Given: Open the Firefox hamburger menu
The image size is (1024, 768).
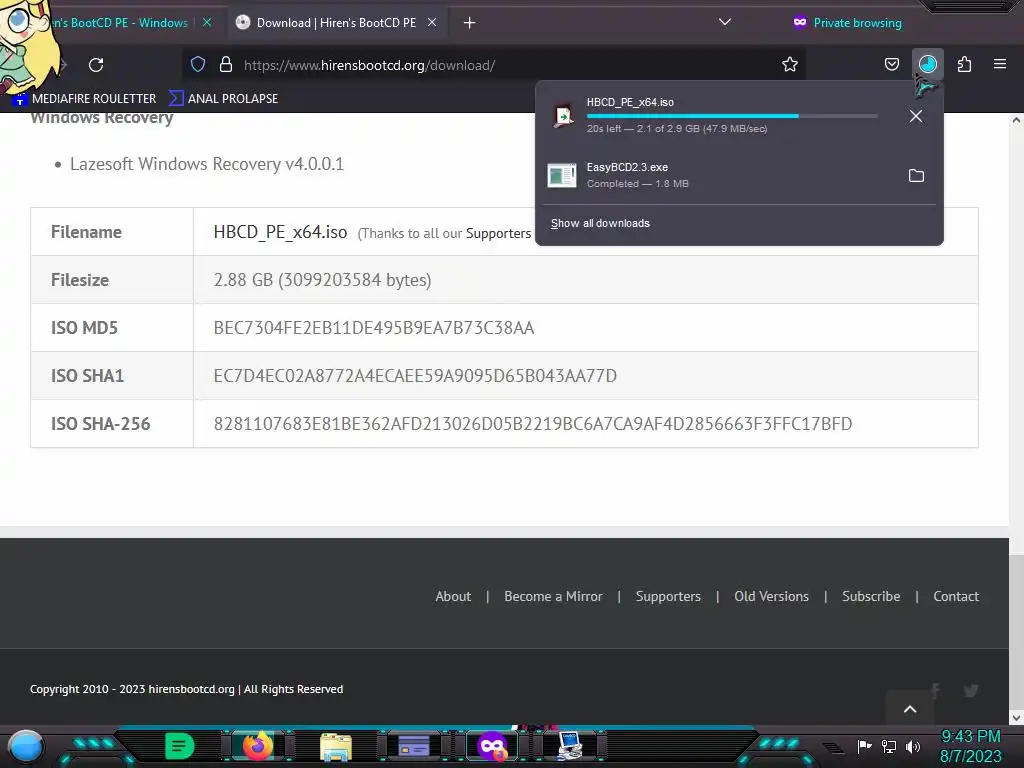Looking at the screenshot, I should click(1000, 64).
